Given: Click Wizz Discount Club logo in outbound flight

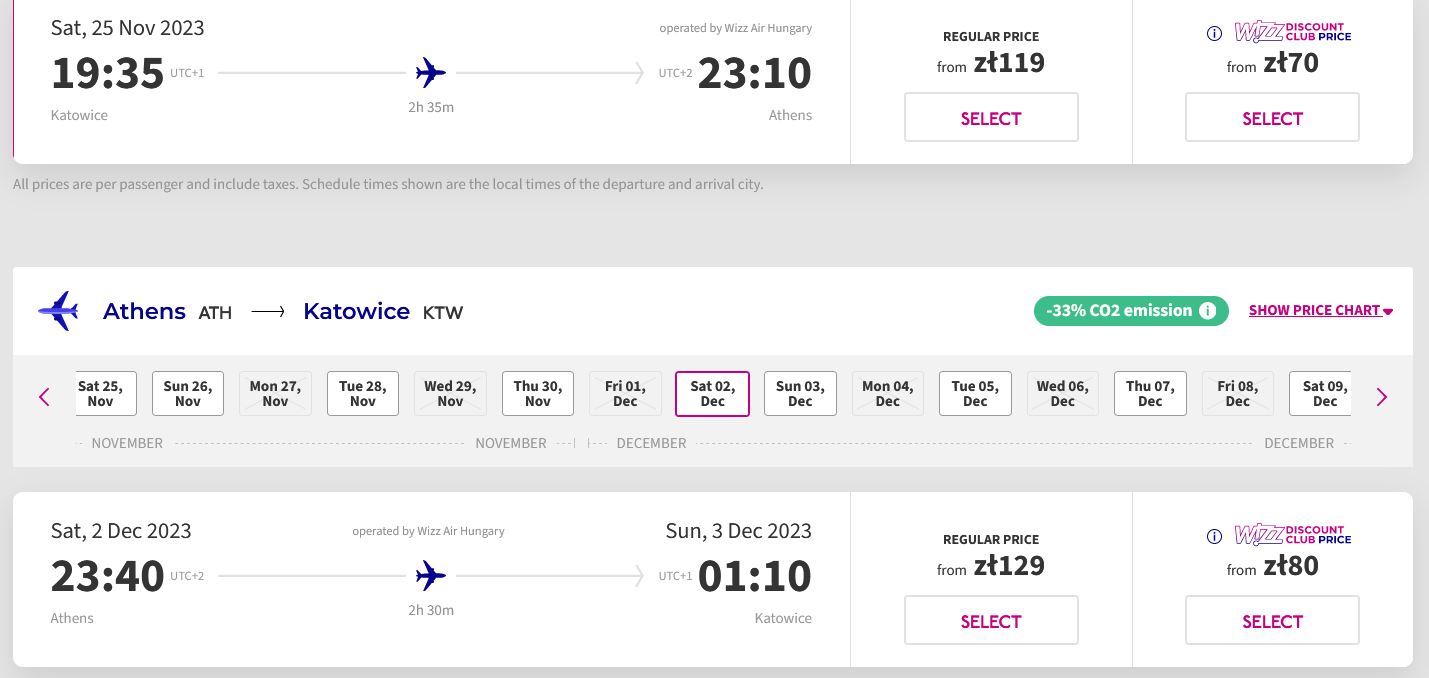Looking at the screenshot, I should pos(1293,32).
